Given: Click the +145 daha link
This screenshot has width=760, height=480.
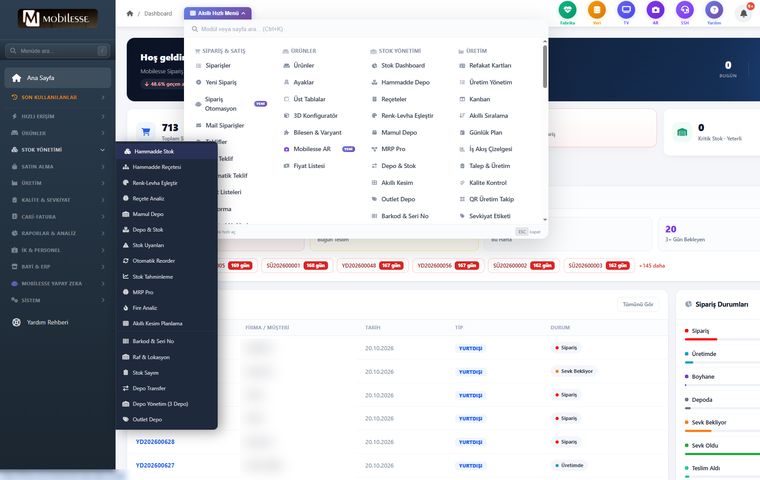Looking at the screenshot, I should tap(652, 266).
